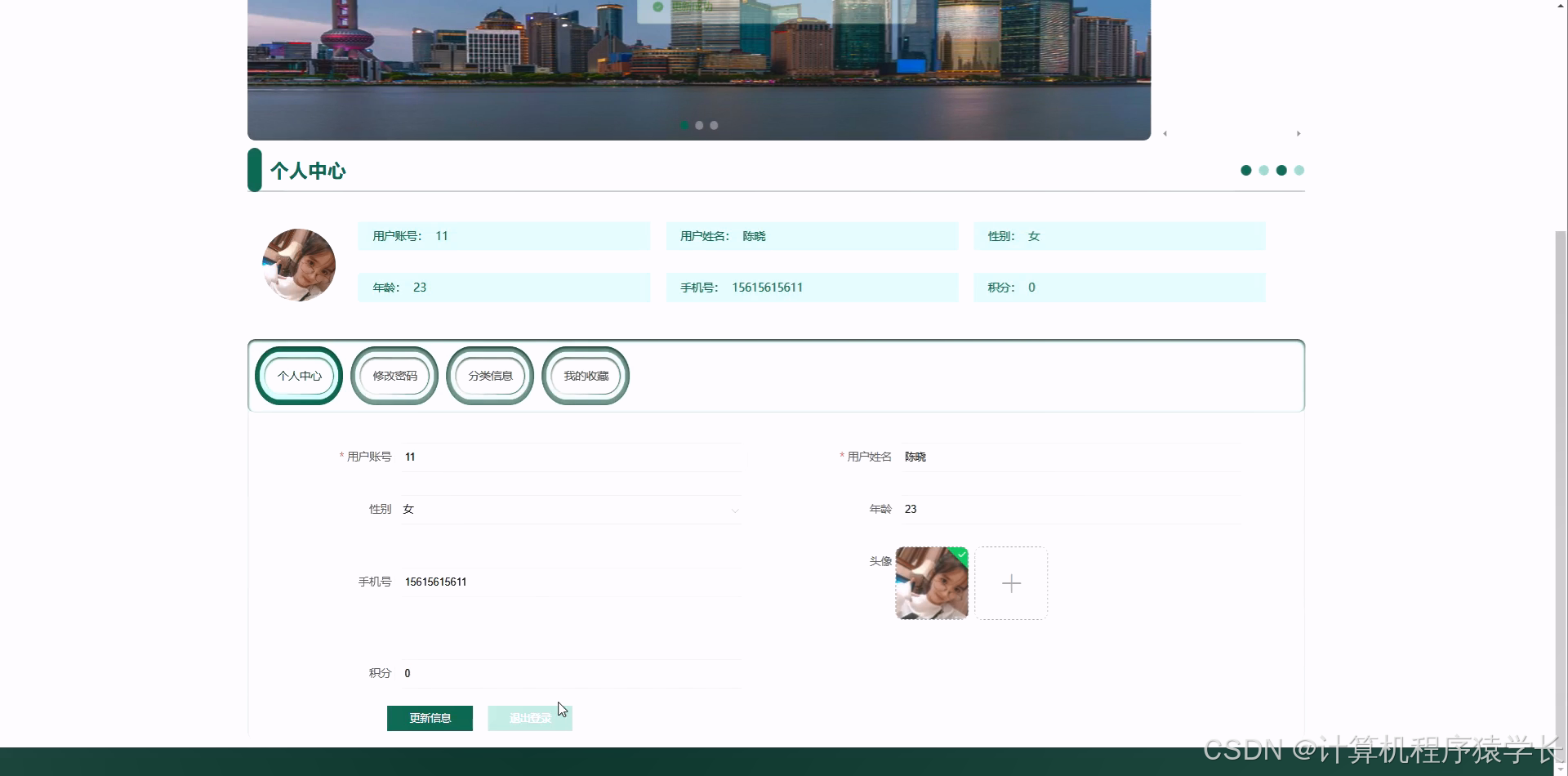Focus the 积分 input field
Screen dimensions: 1568x776
(x=571, y=673)
